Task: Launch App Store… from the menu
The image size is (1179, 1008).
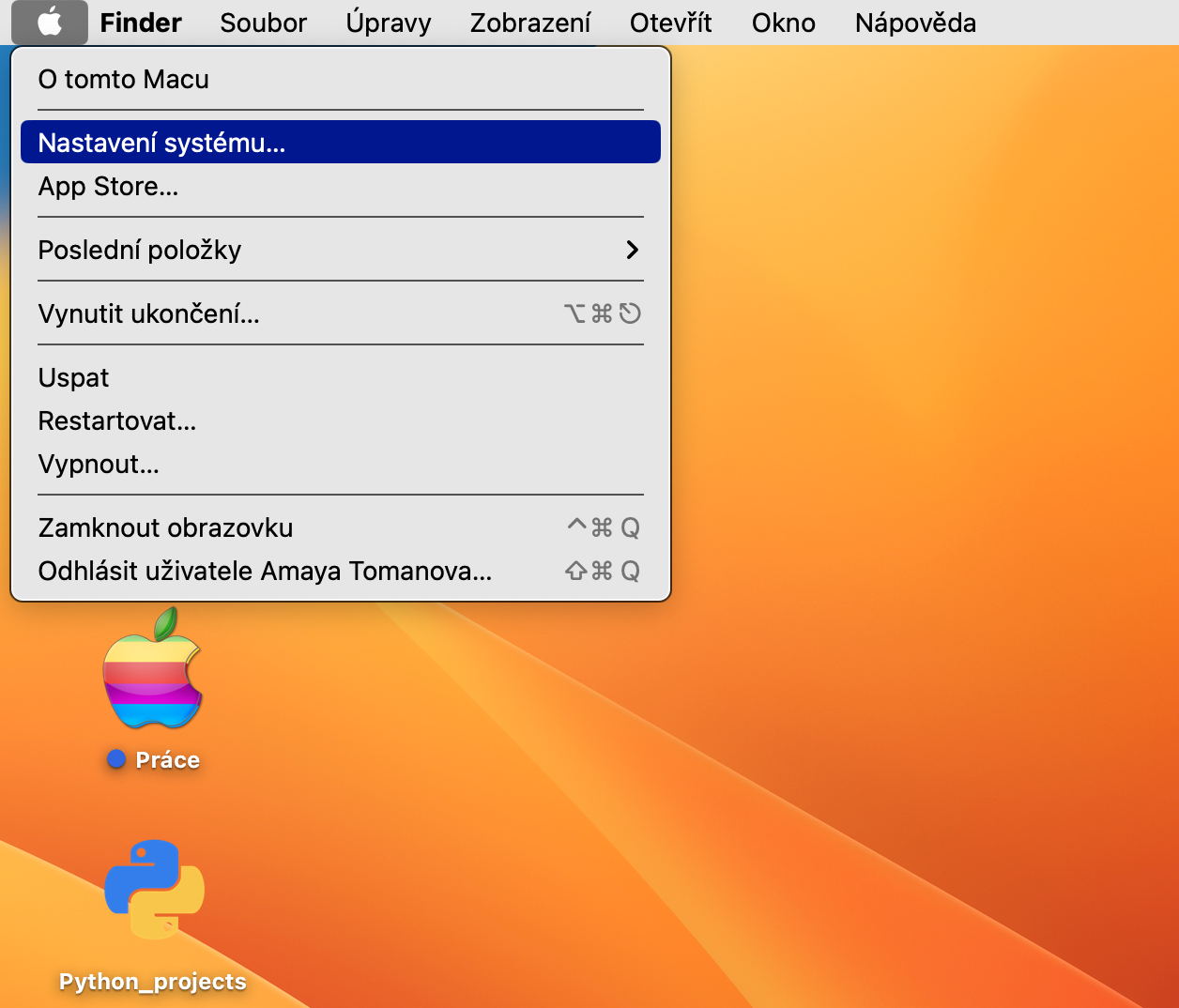Action: click(341, 186)
